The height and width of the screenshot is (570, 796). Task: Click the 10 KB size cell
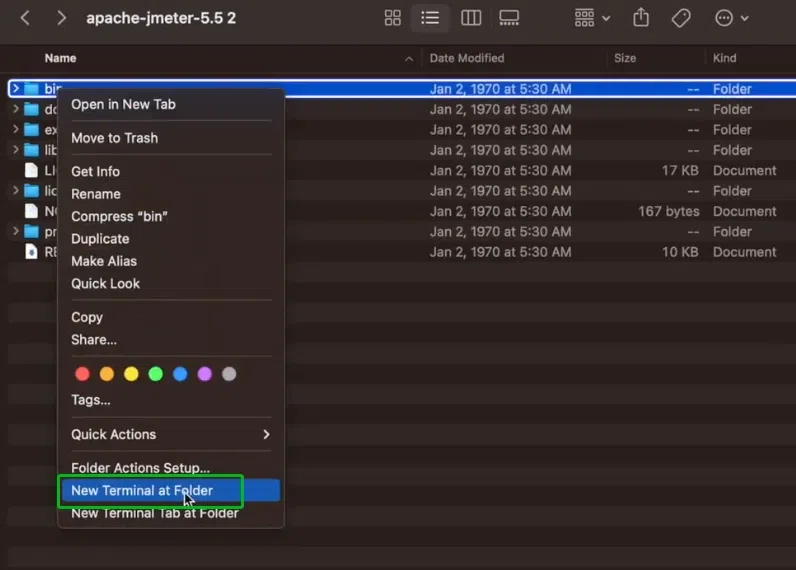[x=680, y=252]
